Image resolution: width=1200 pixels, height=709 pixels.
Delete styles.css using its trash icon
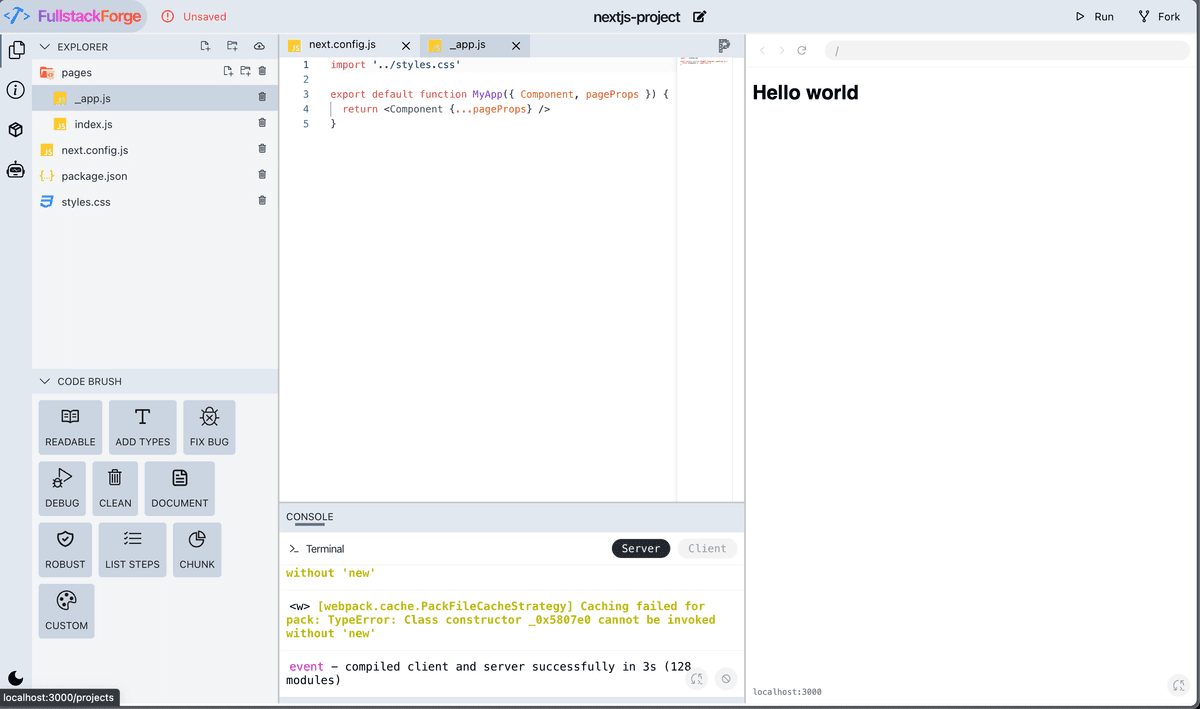click(x=261, y=201)
